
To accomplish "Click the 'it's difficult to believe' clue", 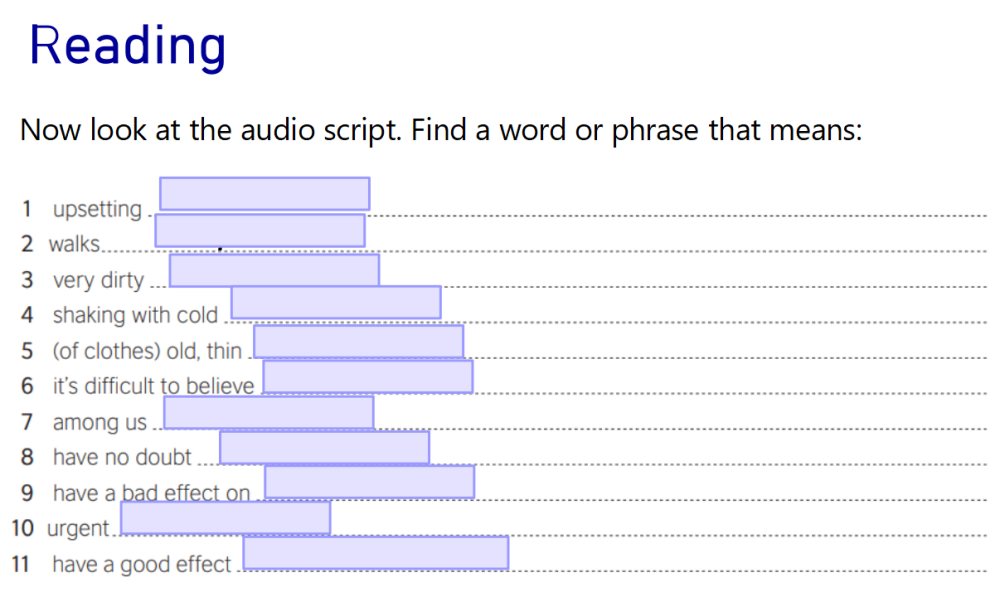I will click(153, 386).
